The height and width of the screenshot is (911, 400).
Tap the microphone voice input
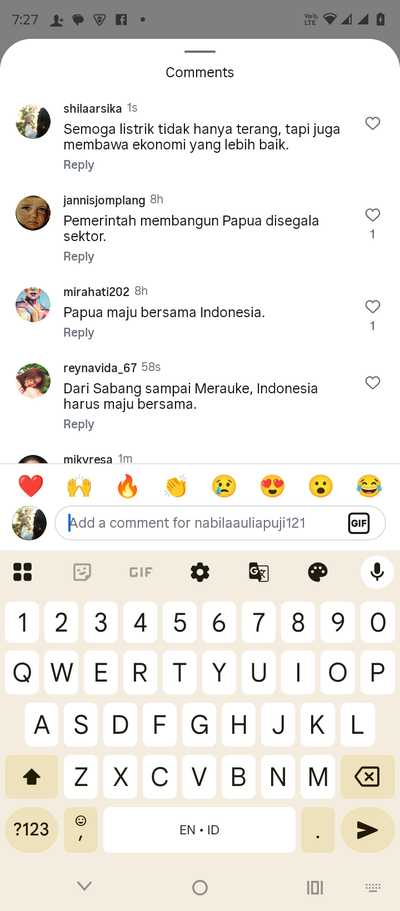377,572
